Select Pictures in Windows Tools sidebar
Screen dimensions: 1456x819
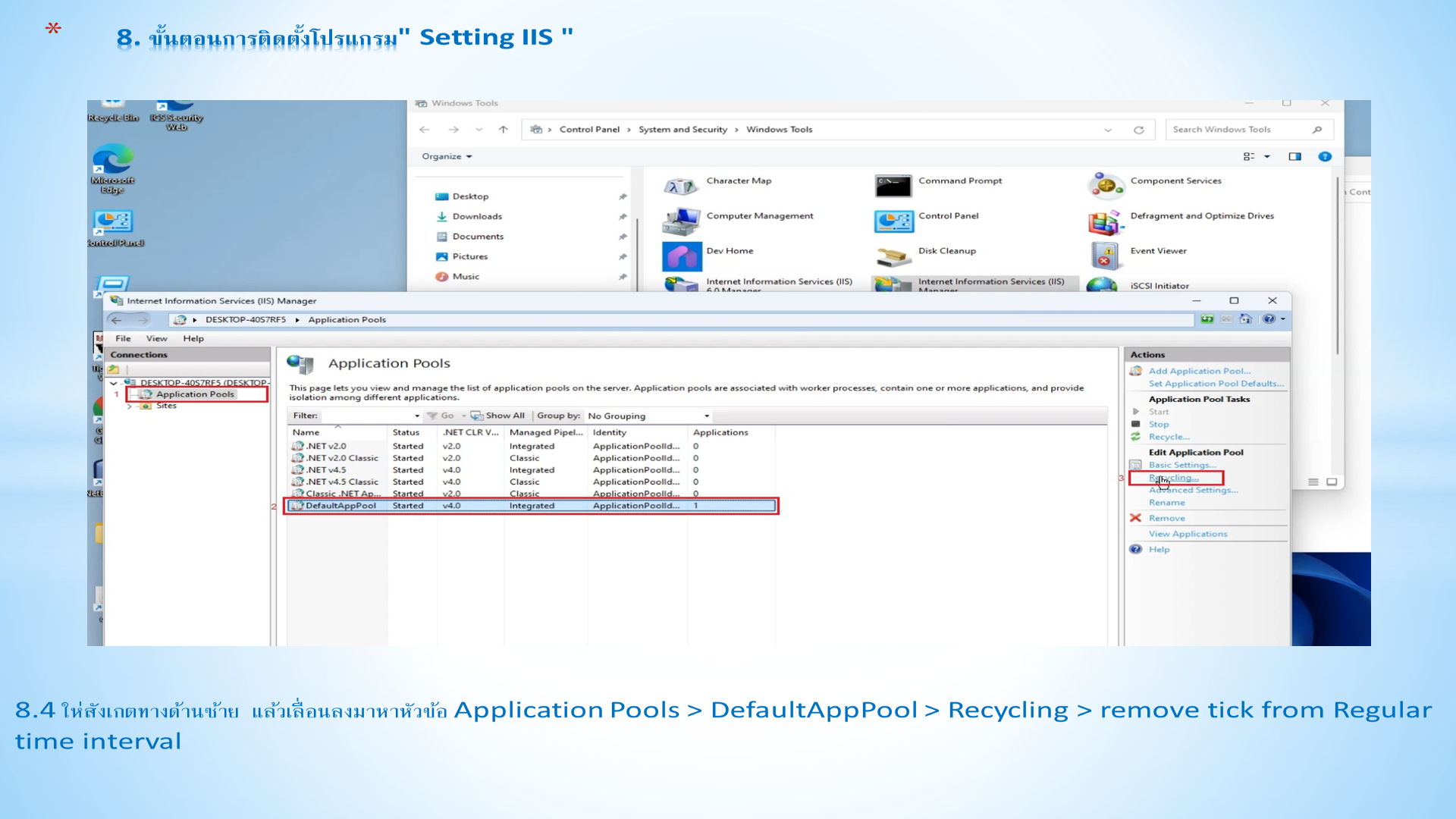469,257
